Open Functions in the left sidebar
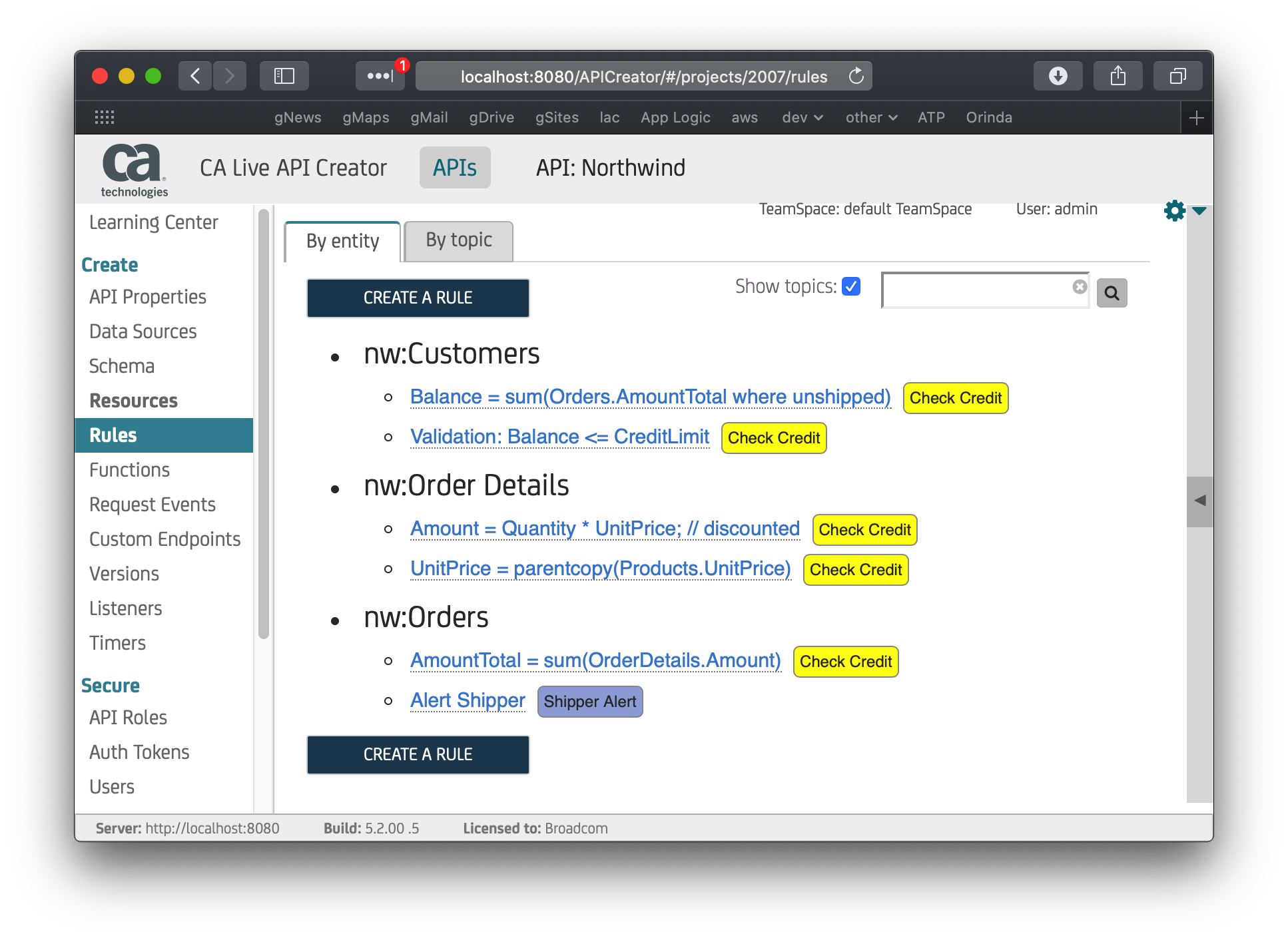Screen dimensions: 1288x940 (130, 470)
